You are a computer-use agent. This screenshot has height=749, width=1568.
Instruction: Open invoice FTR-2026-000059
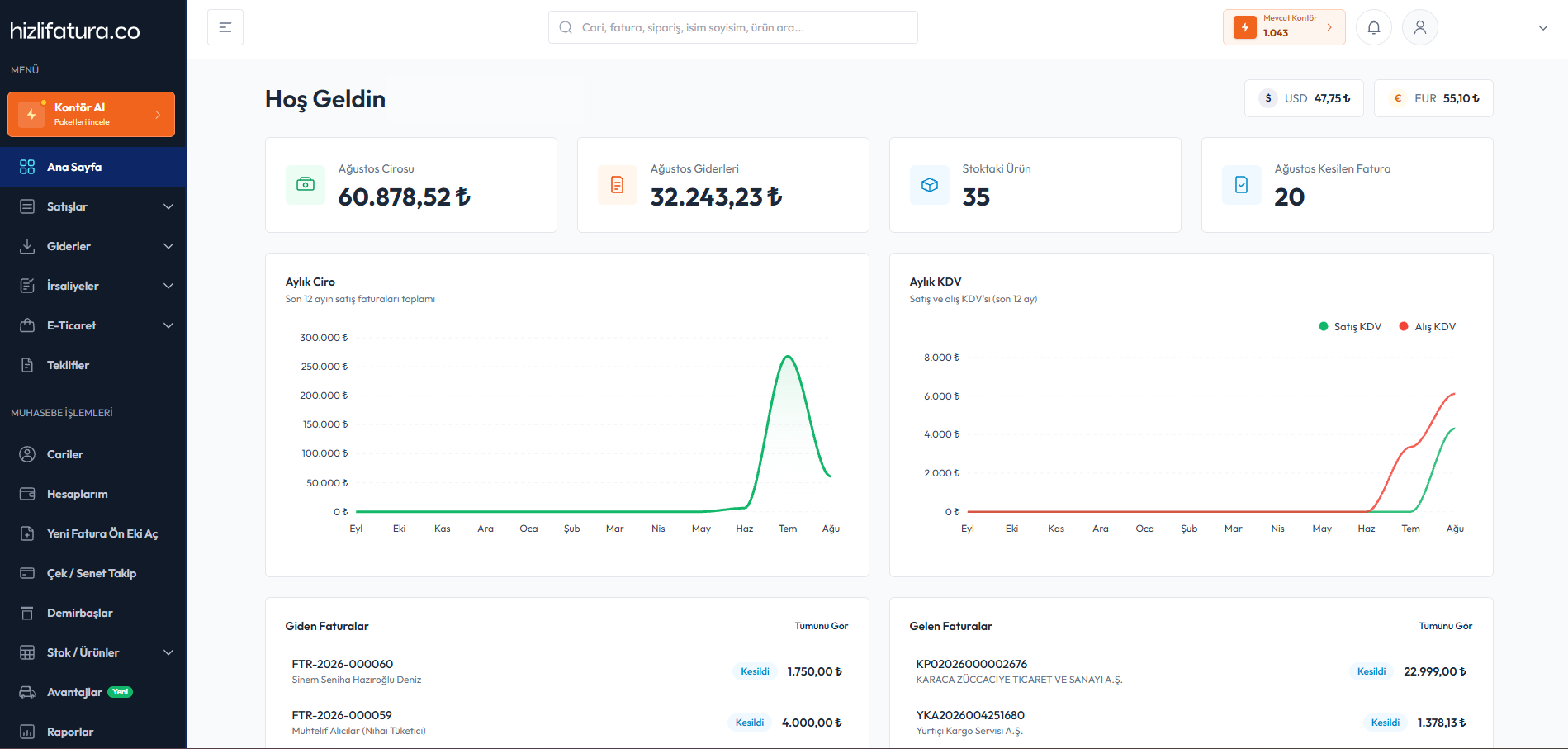(x=342, y=715)
